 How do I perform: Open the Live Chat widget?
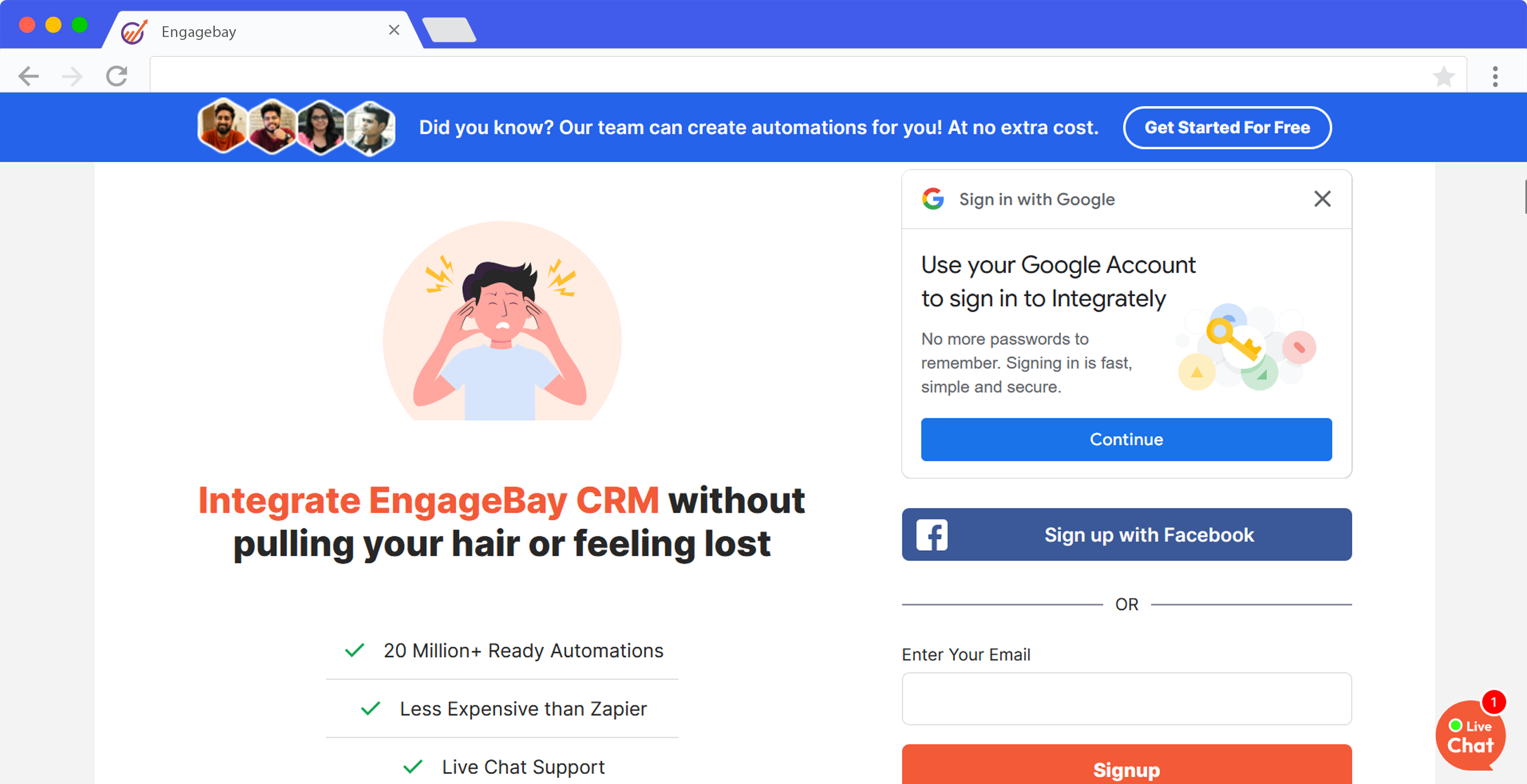(x=1470, y=736)
